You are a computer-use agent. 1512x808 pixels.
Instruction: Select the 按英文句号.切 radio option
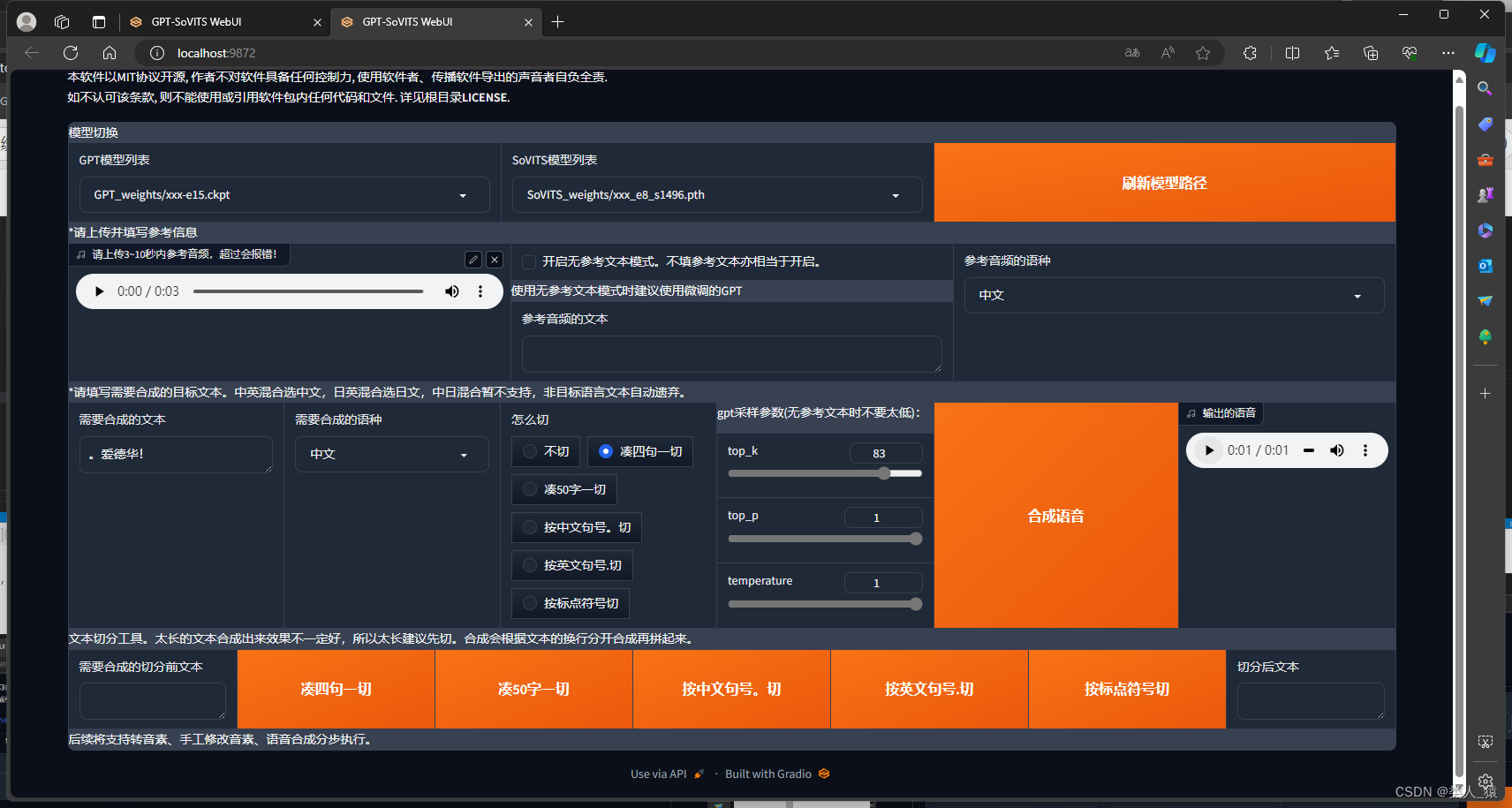[572, 565]
